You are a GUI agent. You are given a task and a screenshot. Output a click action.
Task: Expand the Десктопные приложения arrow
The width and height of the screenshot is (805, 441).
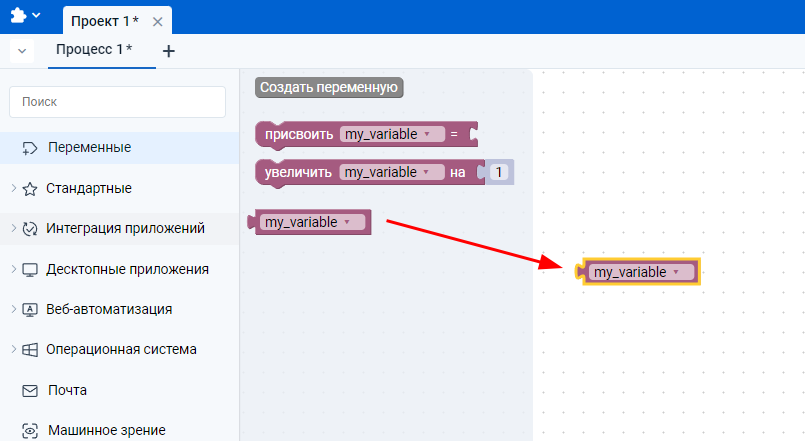(14, 269)
